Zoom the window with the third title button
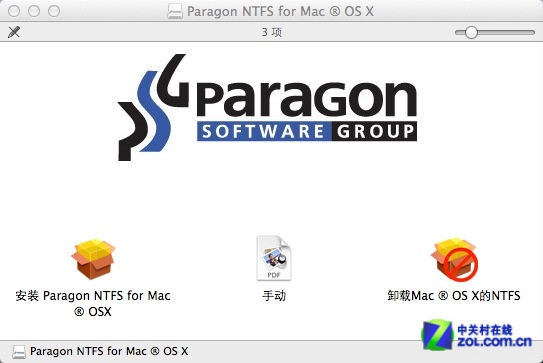Image resolution: width=543 pixels, height=363 pixels. point(54,11)
